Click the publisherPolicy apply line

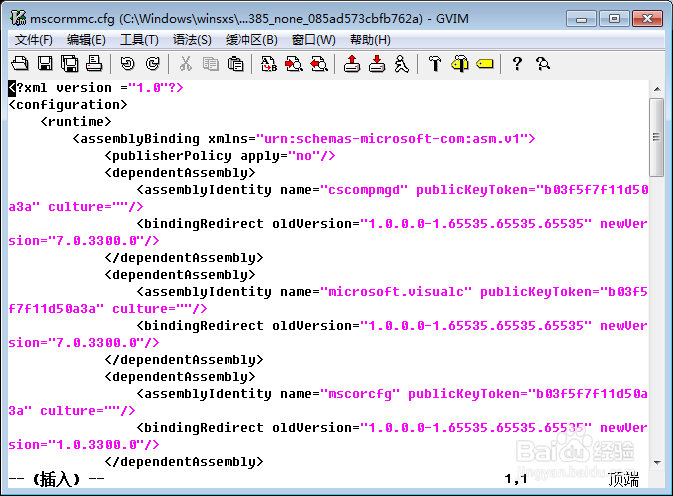220,156
